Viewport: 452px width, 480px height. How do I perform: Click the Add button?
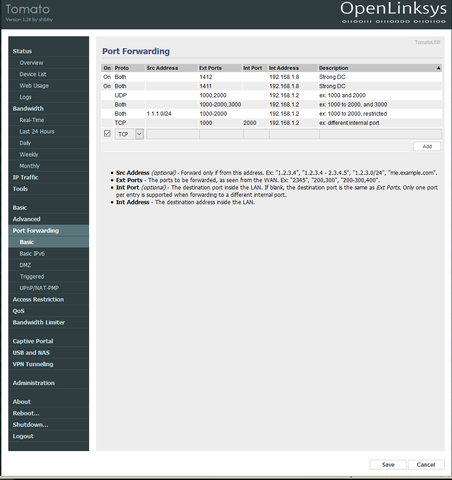click(x=427, y=146)
